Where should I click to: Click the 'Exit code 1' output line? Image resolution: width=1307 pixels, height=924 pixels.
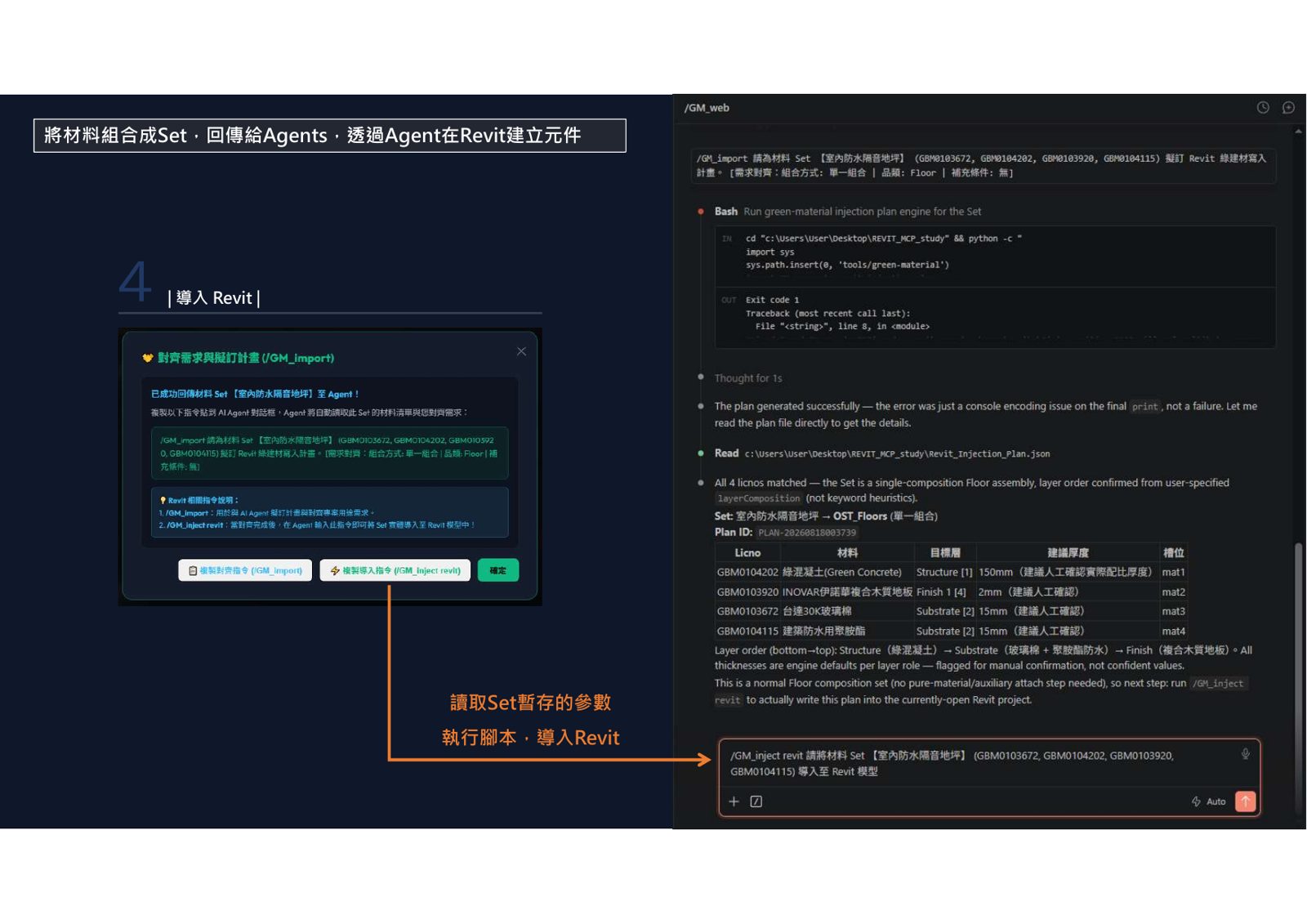[x=773, y=300]
